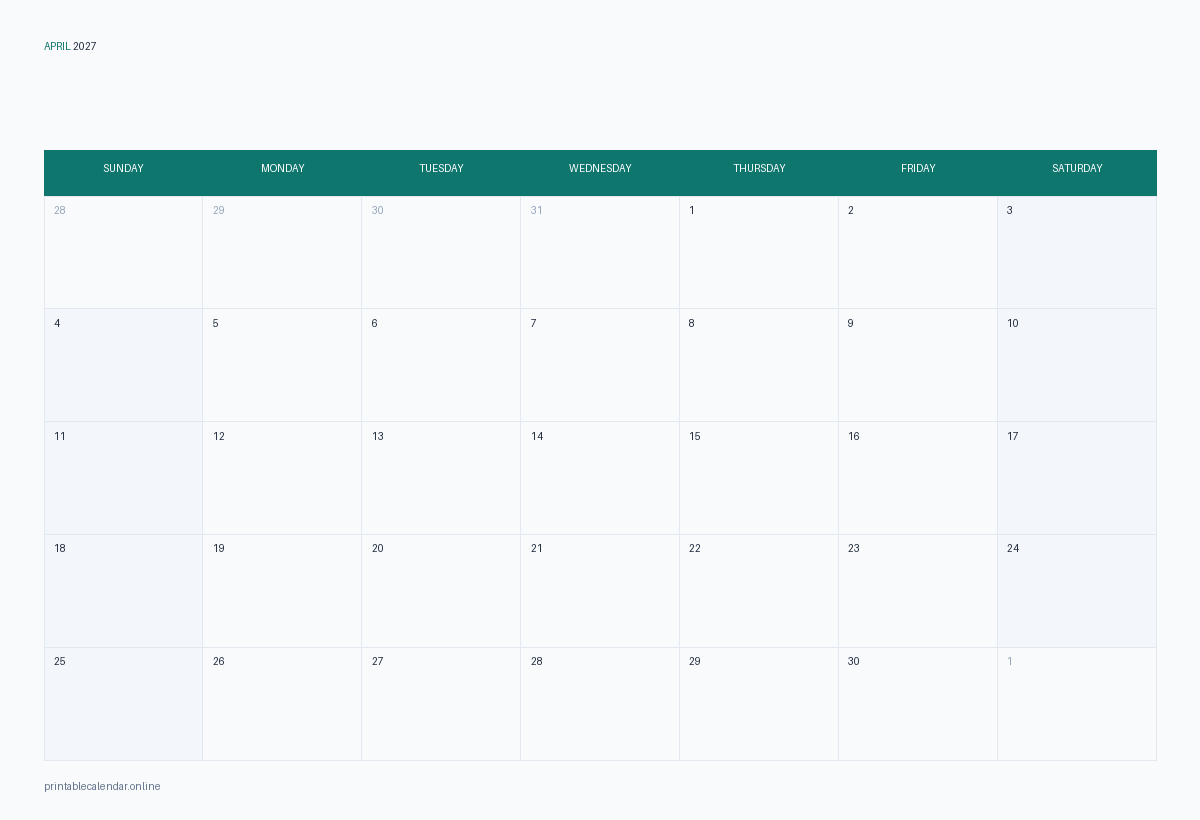Click date 20 under Tuesday
Viewport: 1200px width, 820px height.
tap(378, 549)
